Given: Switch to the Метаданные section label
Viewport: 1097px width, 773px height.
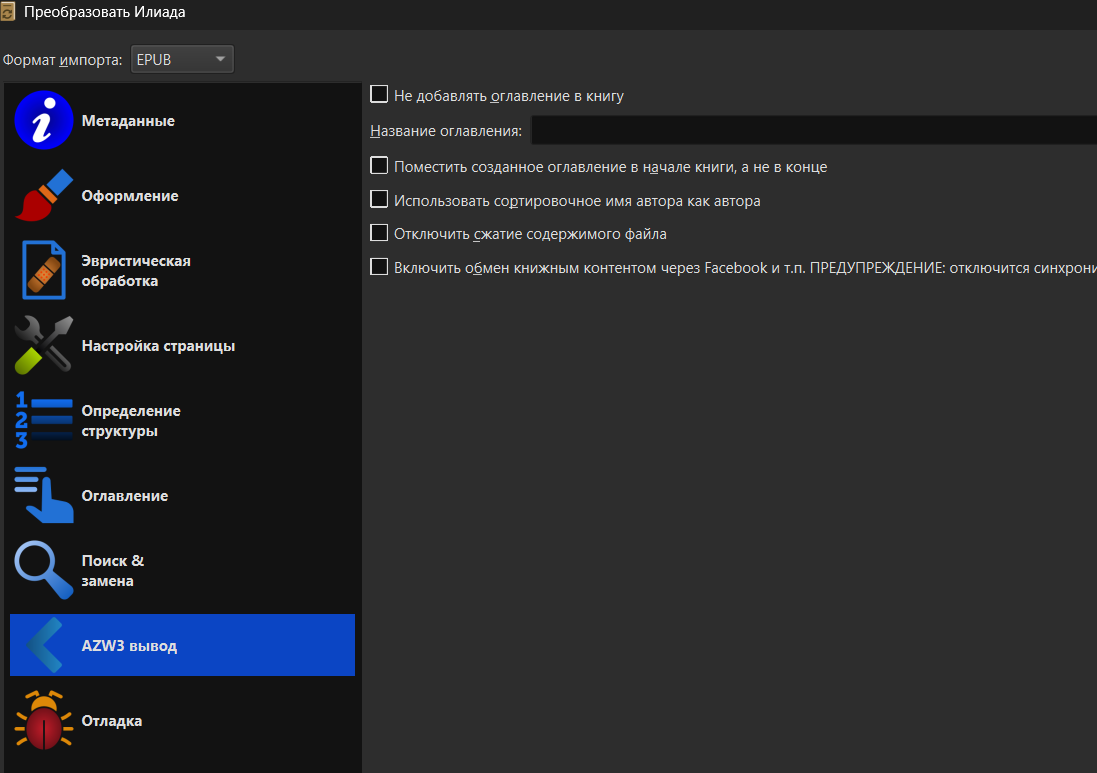Looking at the screenshot, I should pyautogui.click(x=128, y=121).
